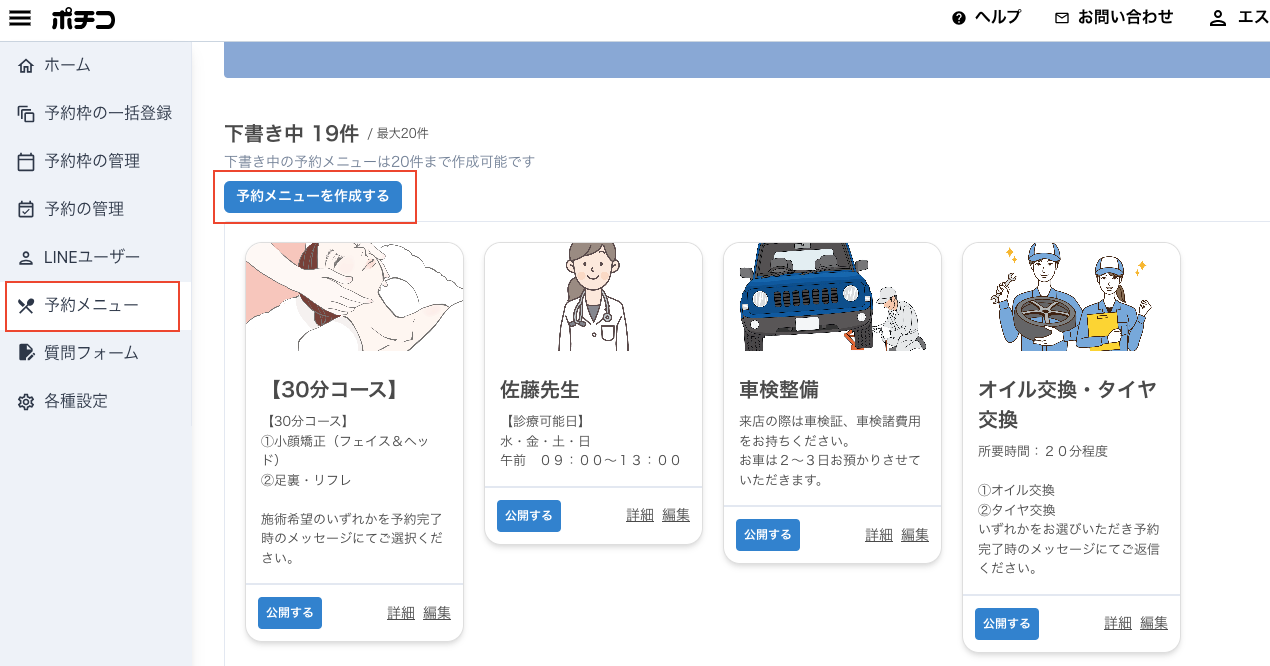Open 詳細 for オイル交換・タイヤ交換
This screenshot has width=1270, height=666.
1118,624
